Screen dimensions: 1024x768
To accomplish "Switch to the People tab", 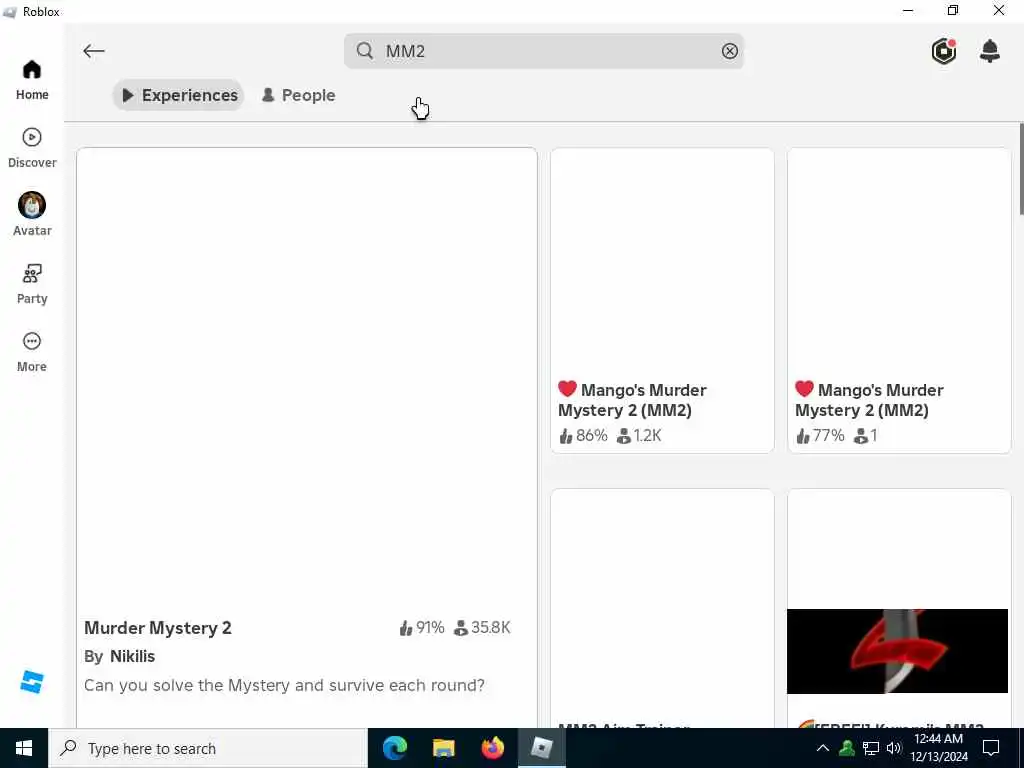I will pyautogui.click(x=298, y=95).
